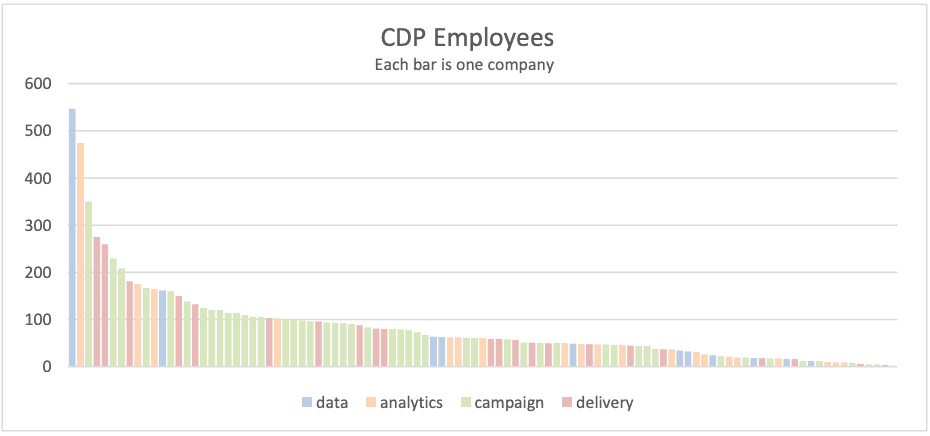The width and height of the screenshot is (930, 436).
Task: Select the tallest blue bar
Action: click(x=72, y=238)
